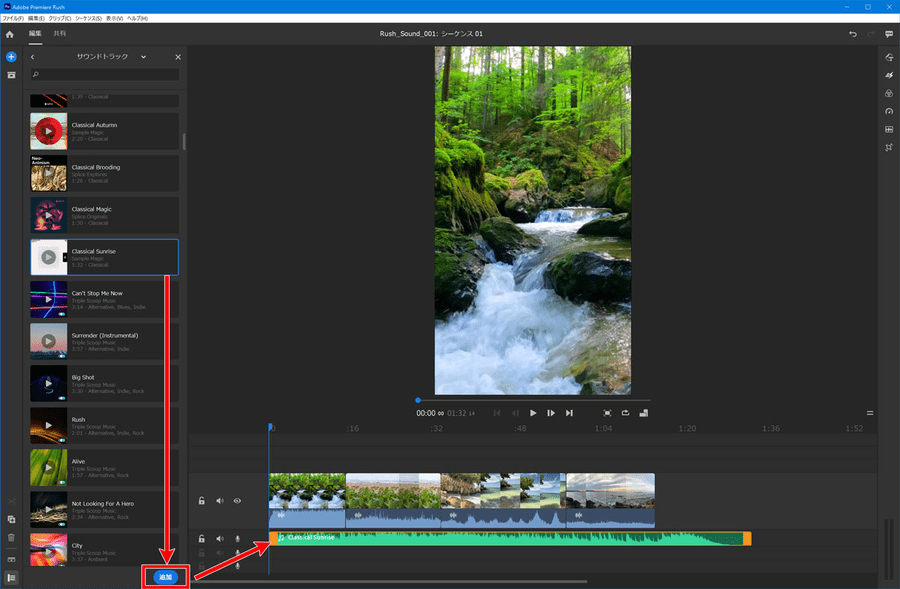The height and width of the screenshot is (589, 900).
Task: Open the ファイル(F) menu
Action: 13,19
